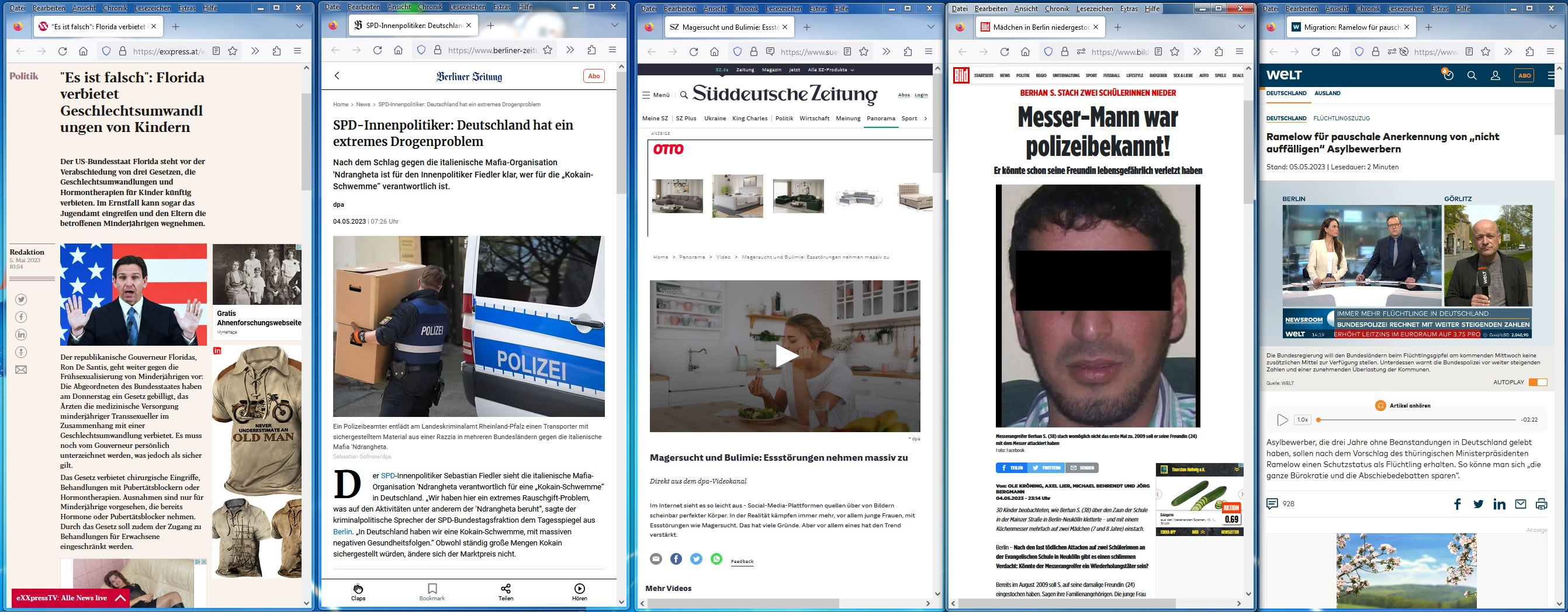Select Panorama tab on Süddeutsche Zeitung
Viewport: 1568px width, 612px height.
(881, 119)
